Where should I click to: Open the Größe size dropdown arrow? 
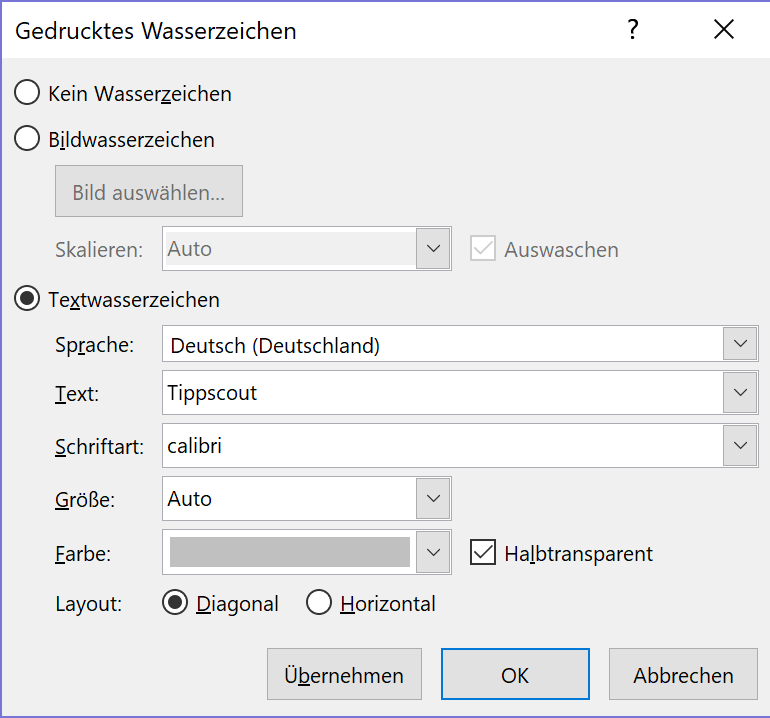(433, 498)
